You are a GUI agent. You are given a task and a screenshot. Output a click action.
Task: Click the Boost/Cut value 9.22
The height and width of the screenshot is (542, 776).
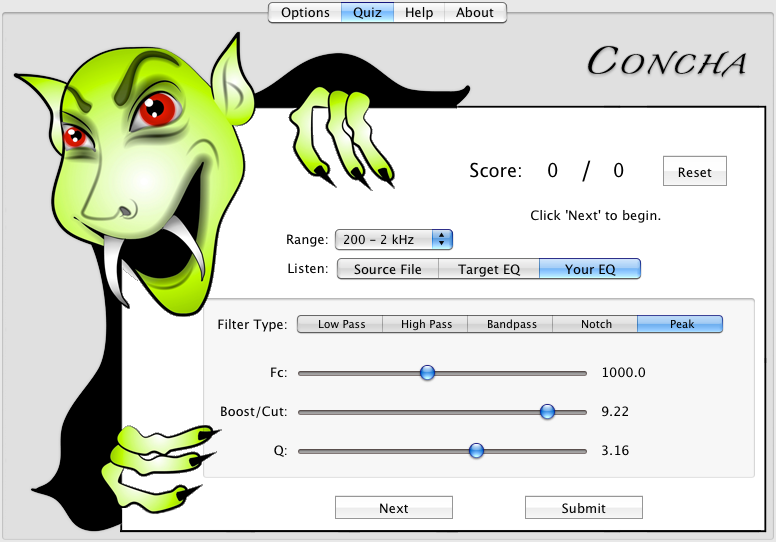[x=615, y=411]
